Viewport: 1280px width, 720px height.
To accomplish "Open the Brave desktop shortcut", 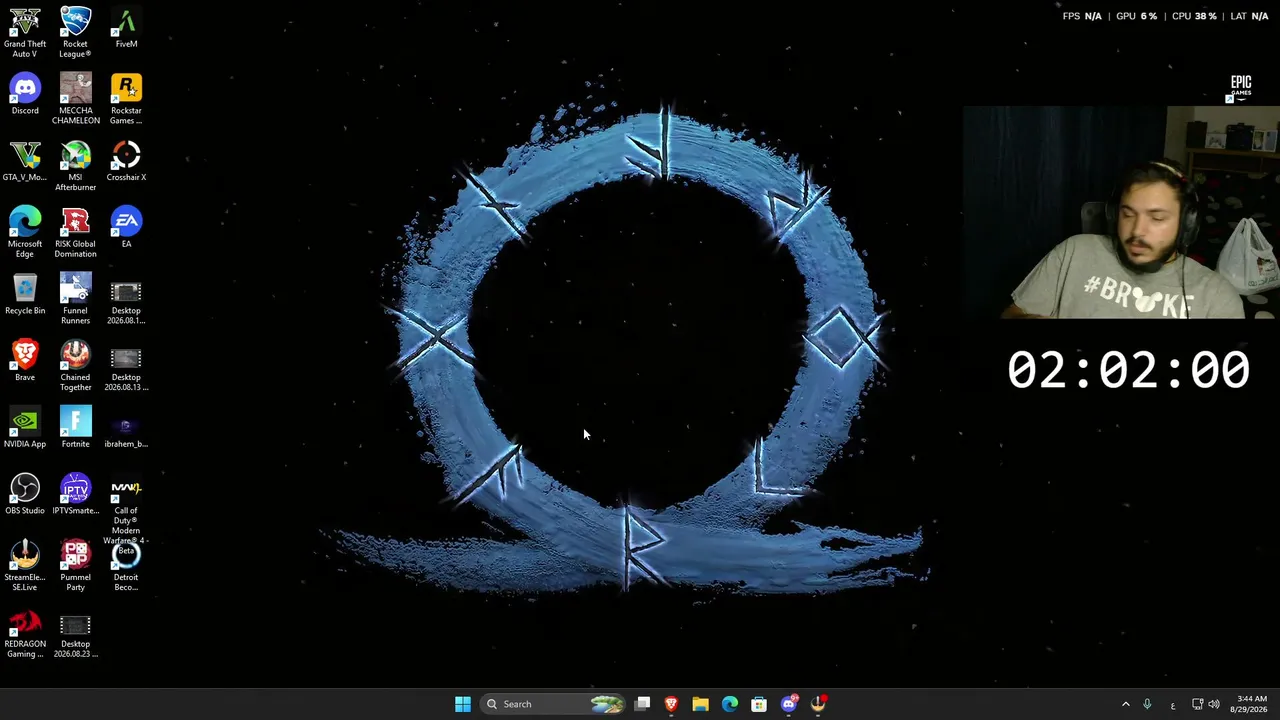I will click(25, 361).
